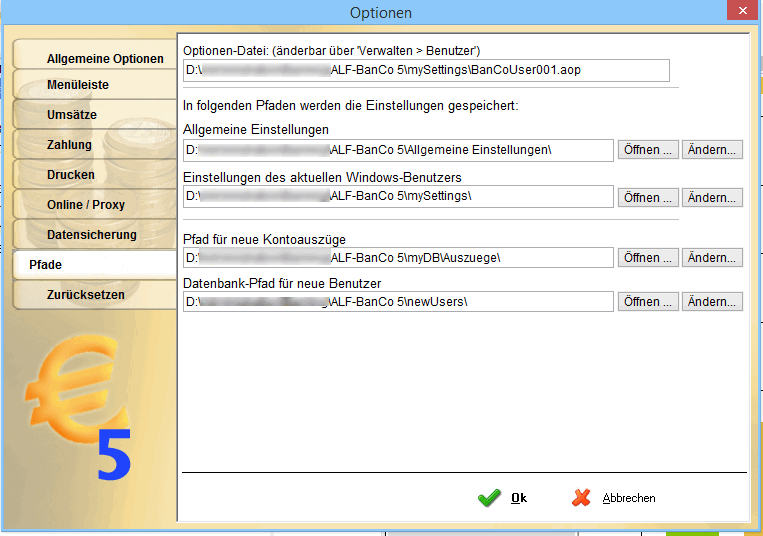This screenshot has width=763, height=536.
Task: Switch to Online / Proxy tab
Action: pyautogui.click(x=95, y=205)
